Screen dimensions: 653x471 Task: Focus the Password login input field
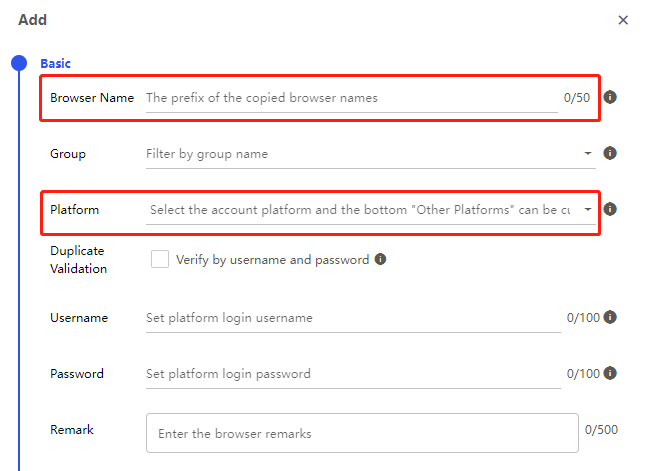pos(350,374)
